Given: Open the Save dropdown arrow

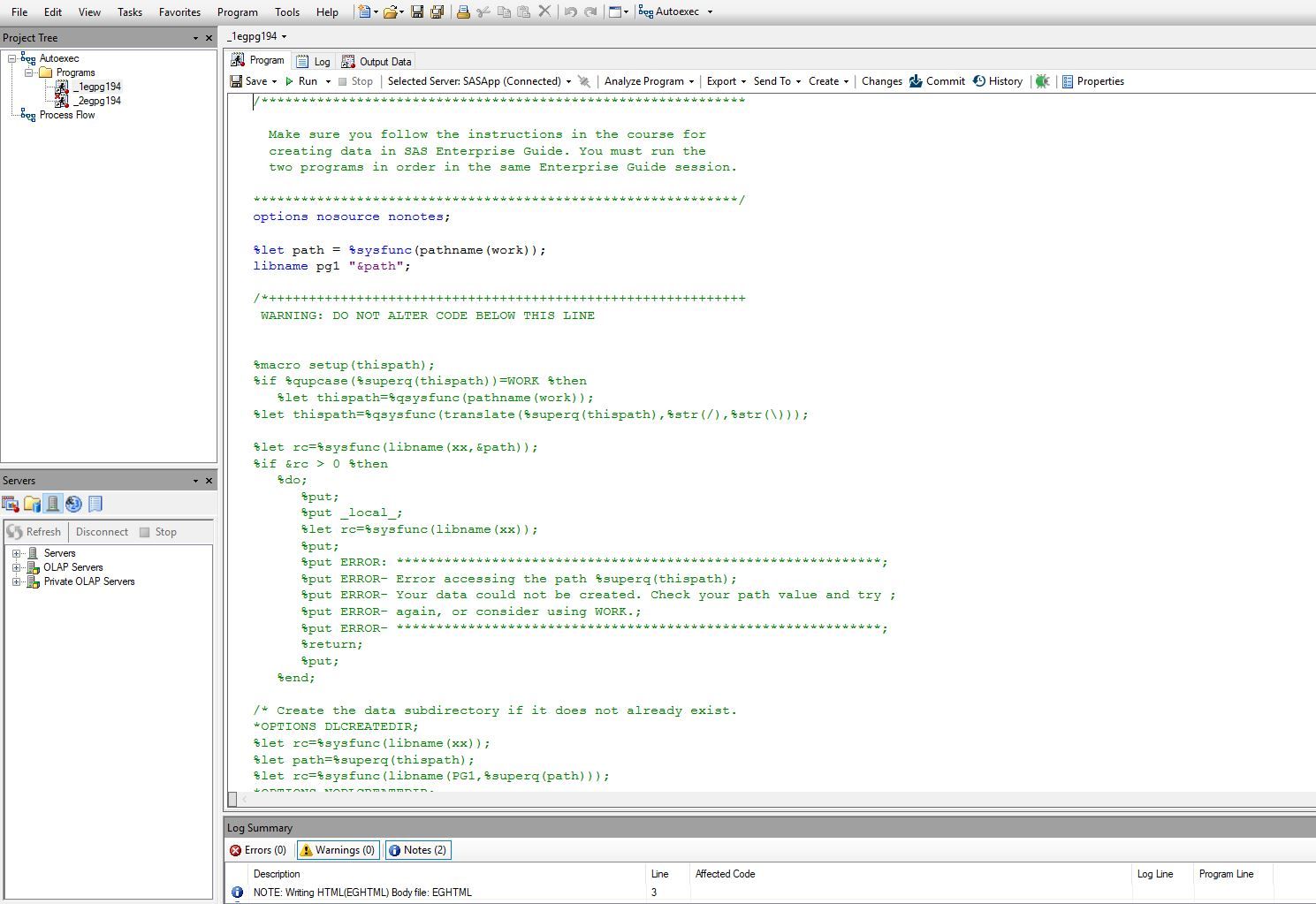Looking at the screenshot, I should pyautogui.click(x=274, y=80).
